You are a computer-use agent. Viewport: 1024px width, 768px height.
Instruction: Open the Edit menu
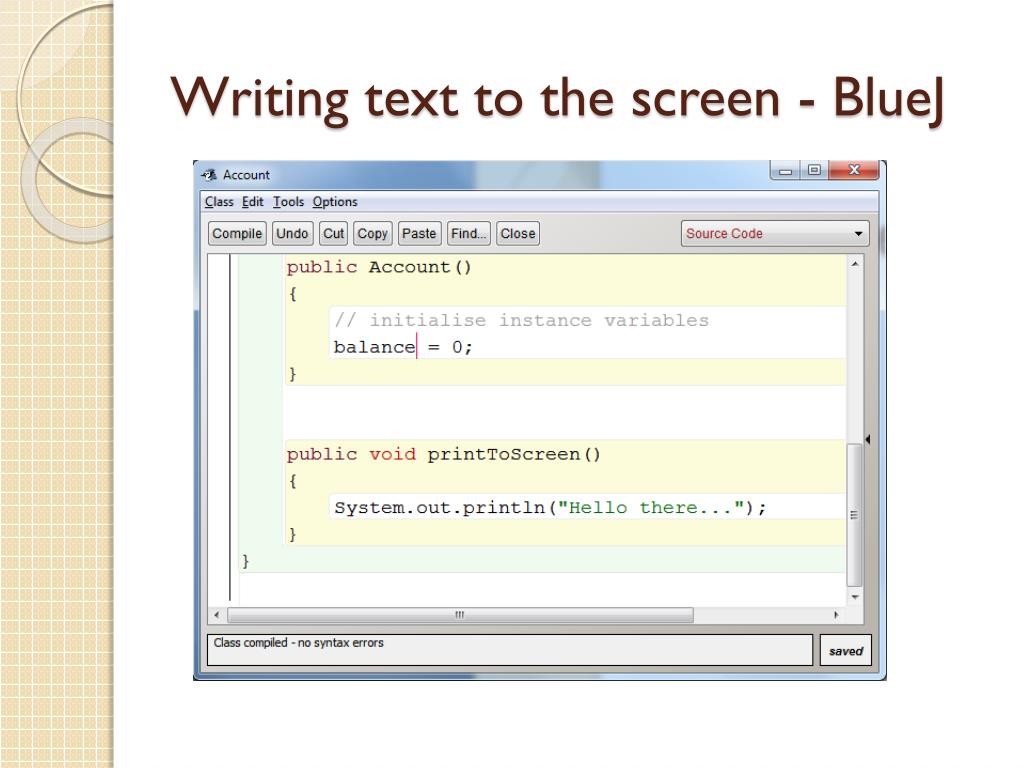[252, 202]
